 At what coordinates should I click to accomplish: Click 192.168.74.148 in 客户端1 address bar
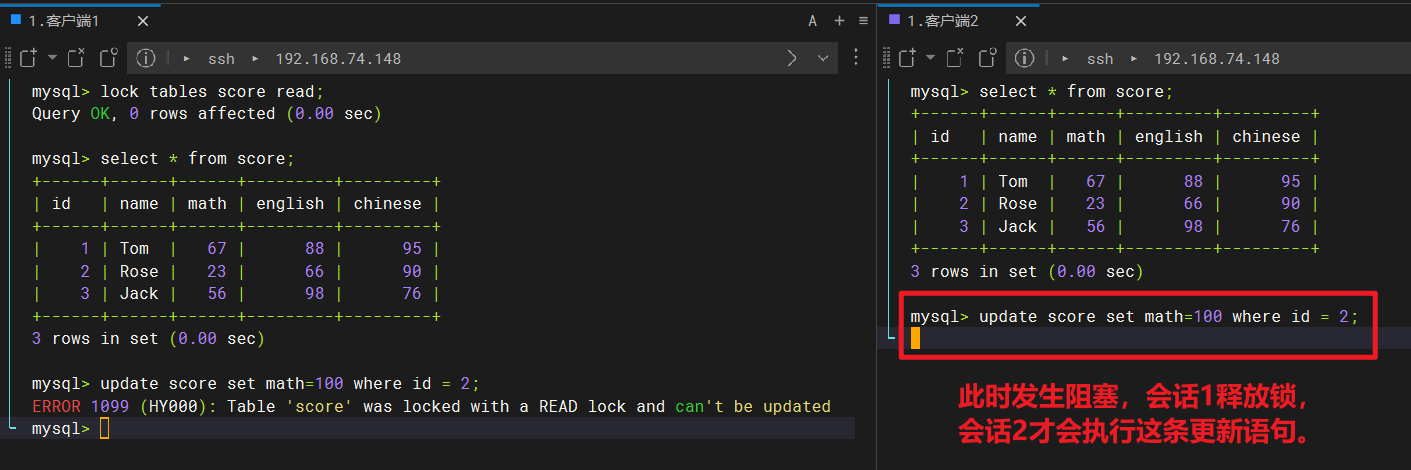click(338, 59)
